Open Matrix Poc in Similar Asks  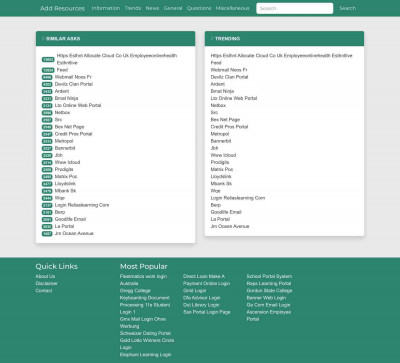[66, 176]
